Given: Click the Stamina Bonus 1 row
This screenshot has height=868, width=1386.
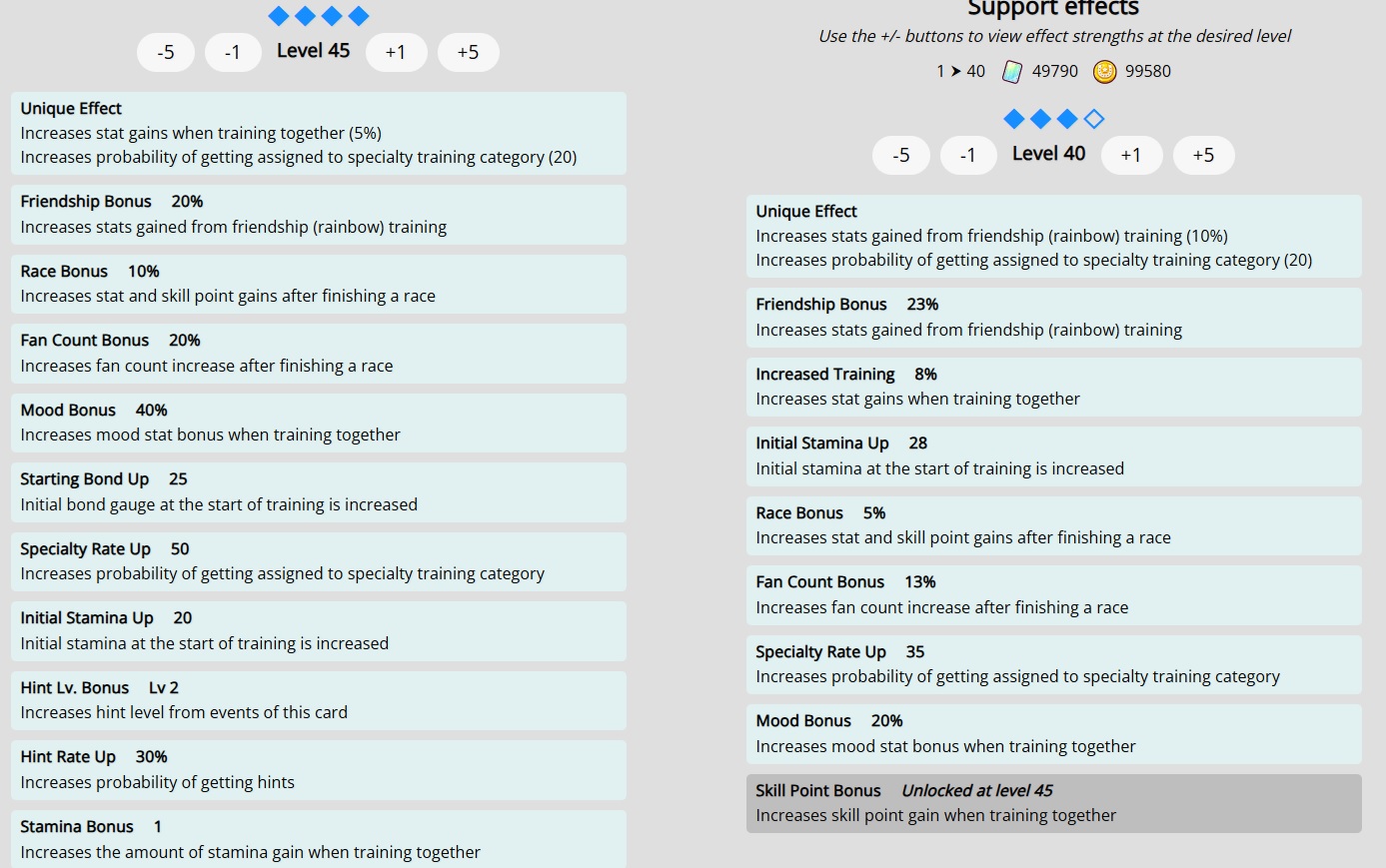Looking at the screenshot, I should (319, 839).
